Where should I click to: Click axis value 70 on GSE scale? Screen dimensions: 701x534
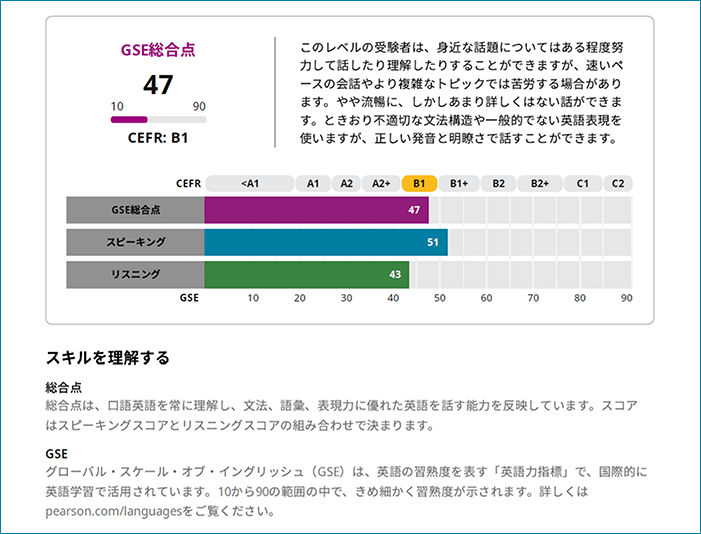tap(533, 298)
